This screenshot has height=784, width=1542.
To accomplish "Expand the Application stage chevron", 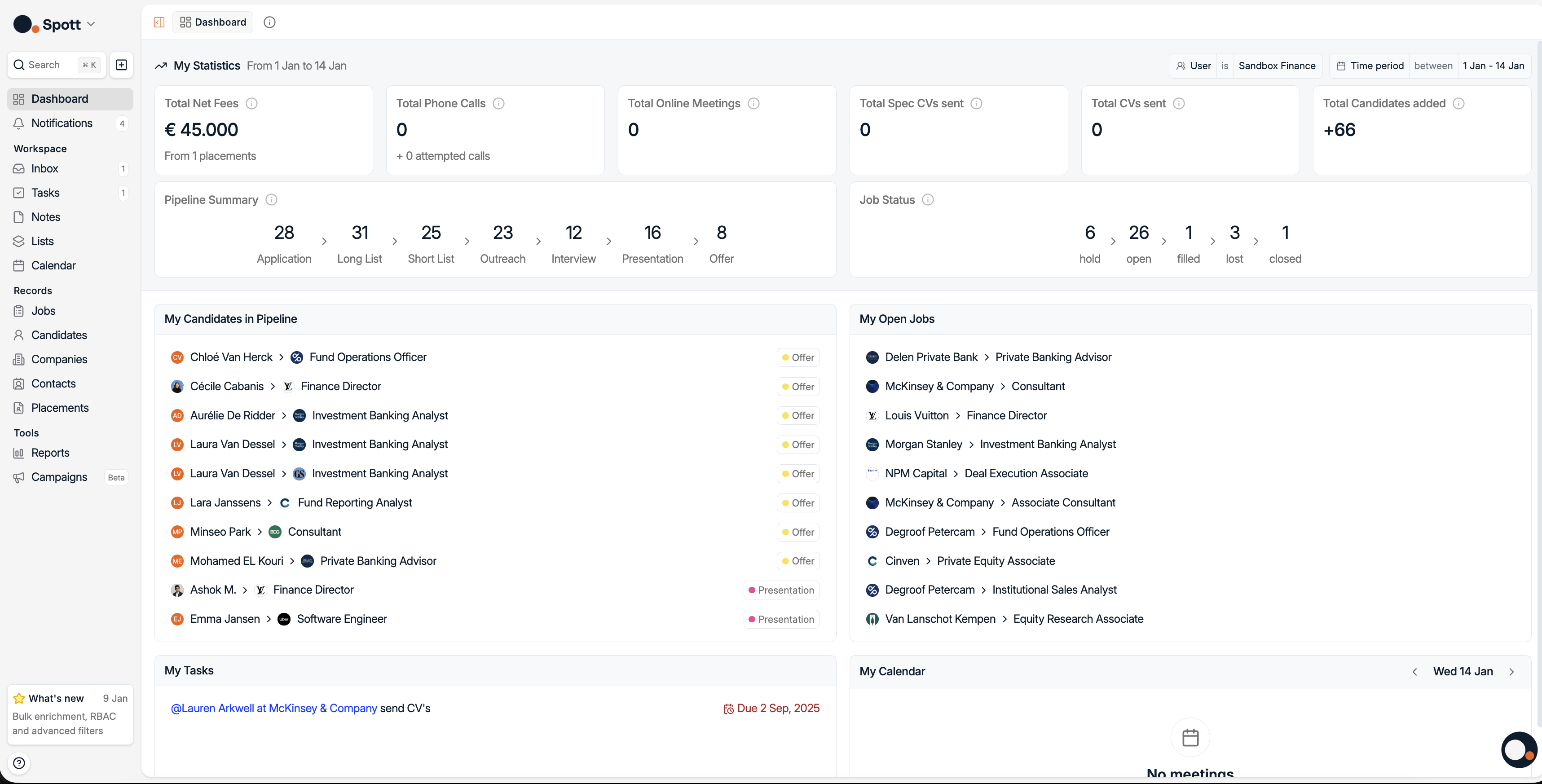I will 324,241.
